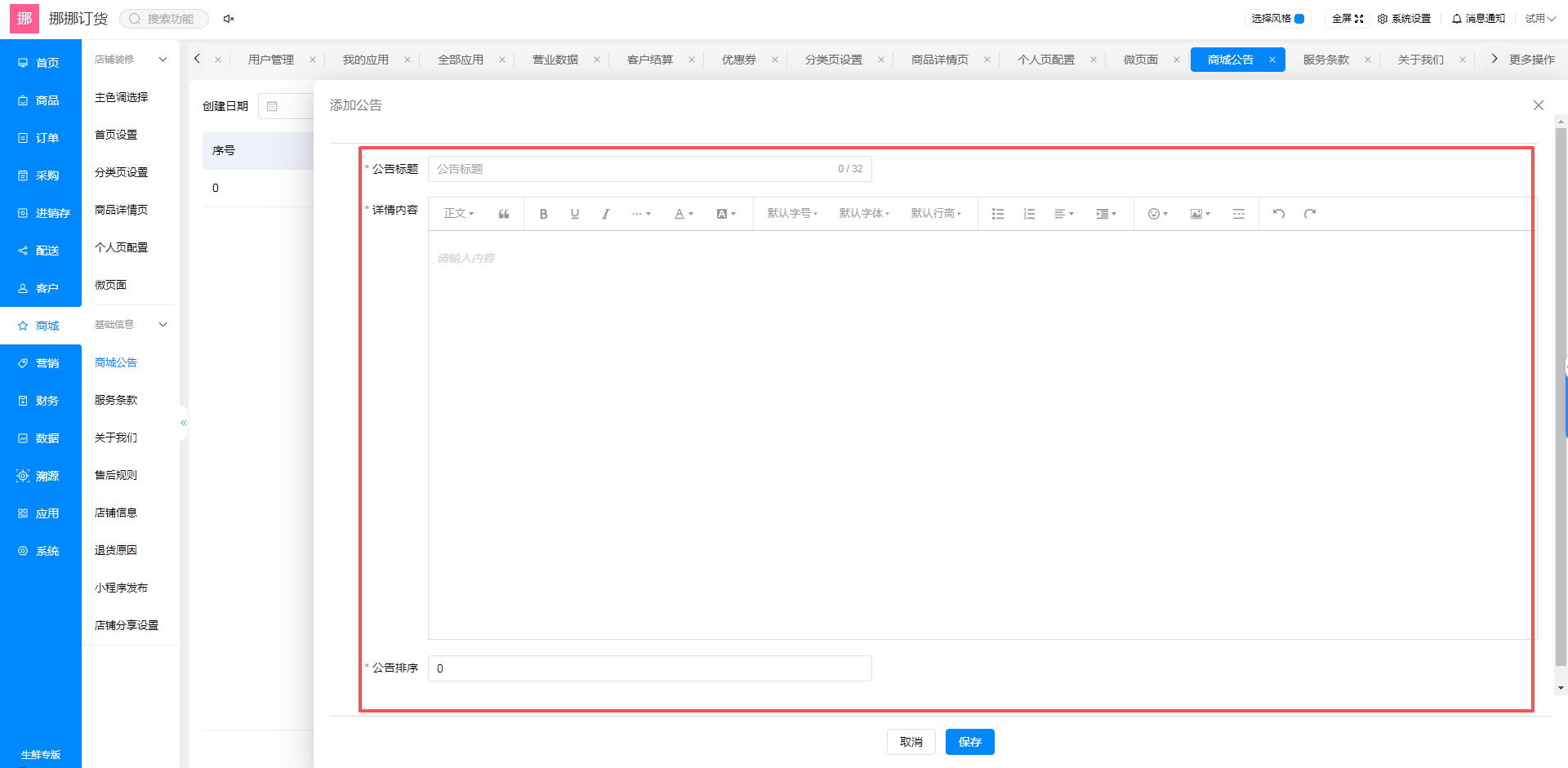
Task: Switch to the 优惠券 tab
Action: tap(739, 60)
